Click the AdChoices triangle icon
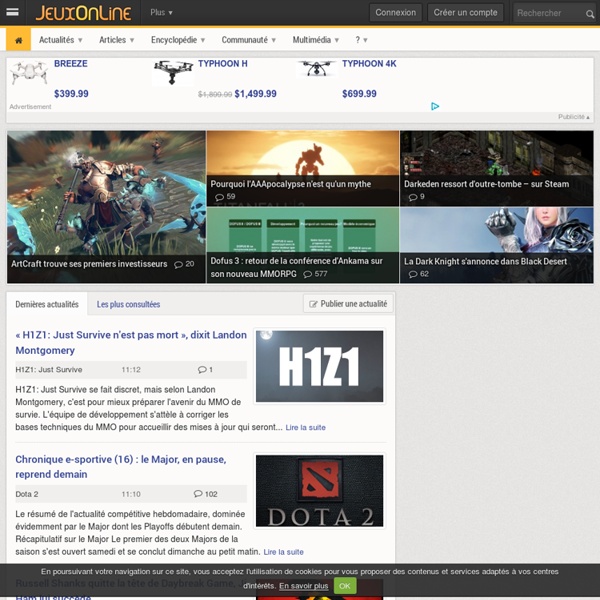Screen dimensions: 600x600 435,106
